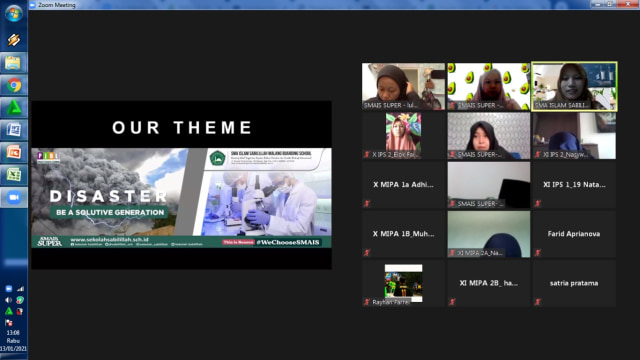This screenshot has height=360, width=640.
Task: Click the green round tray icon beside volume
Action: [x=20, y=300]
